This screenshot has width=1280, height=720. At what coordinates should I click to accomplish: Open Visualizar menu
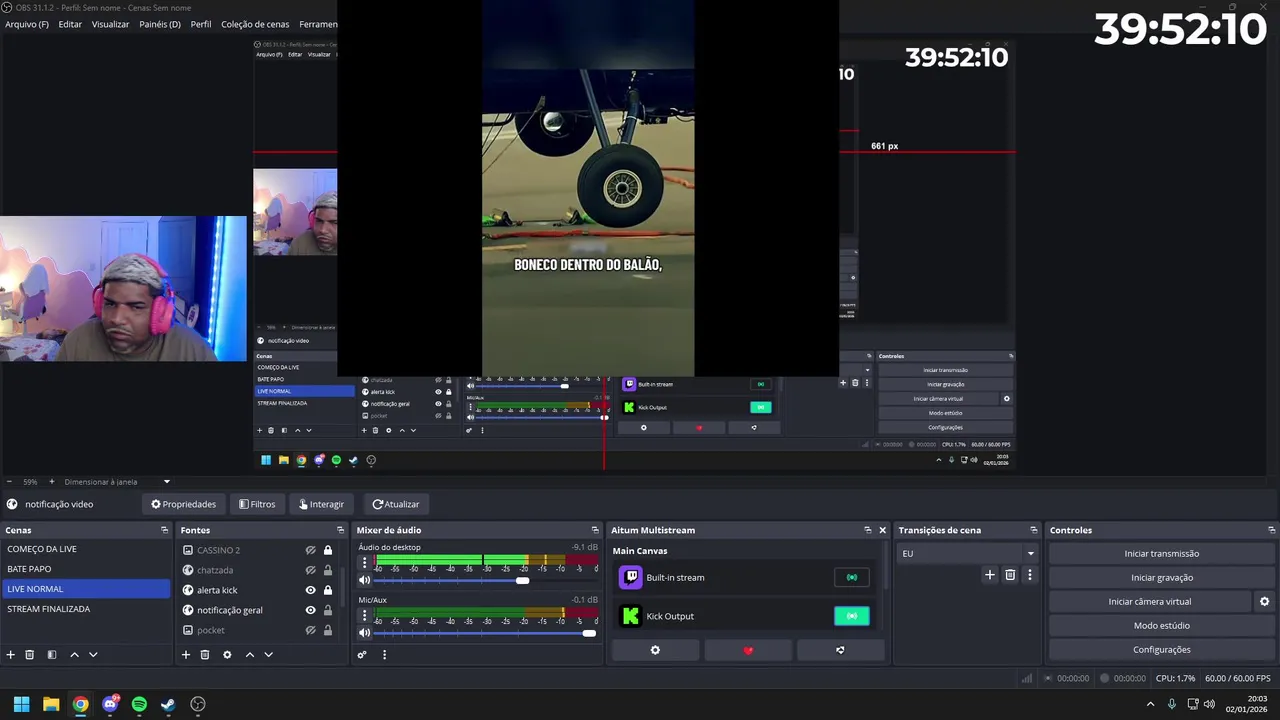coord(110,24)
